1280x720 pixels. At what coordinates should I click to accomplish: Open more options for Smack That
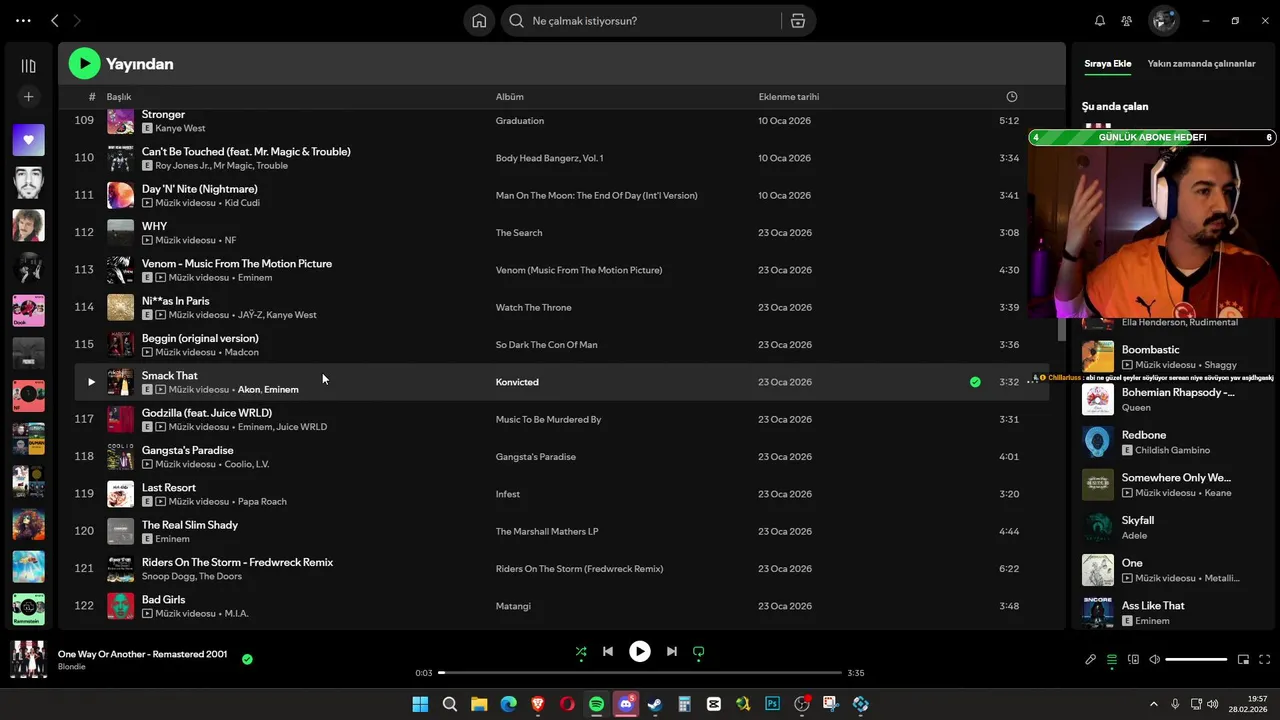pyautogui.click(x=1032, y=382)
